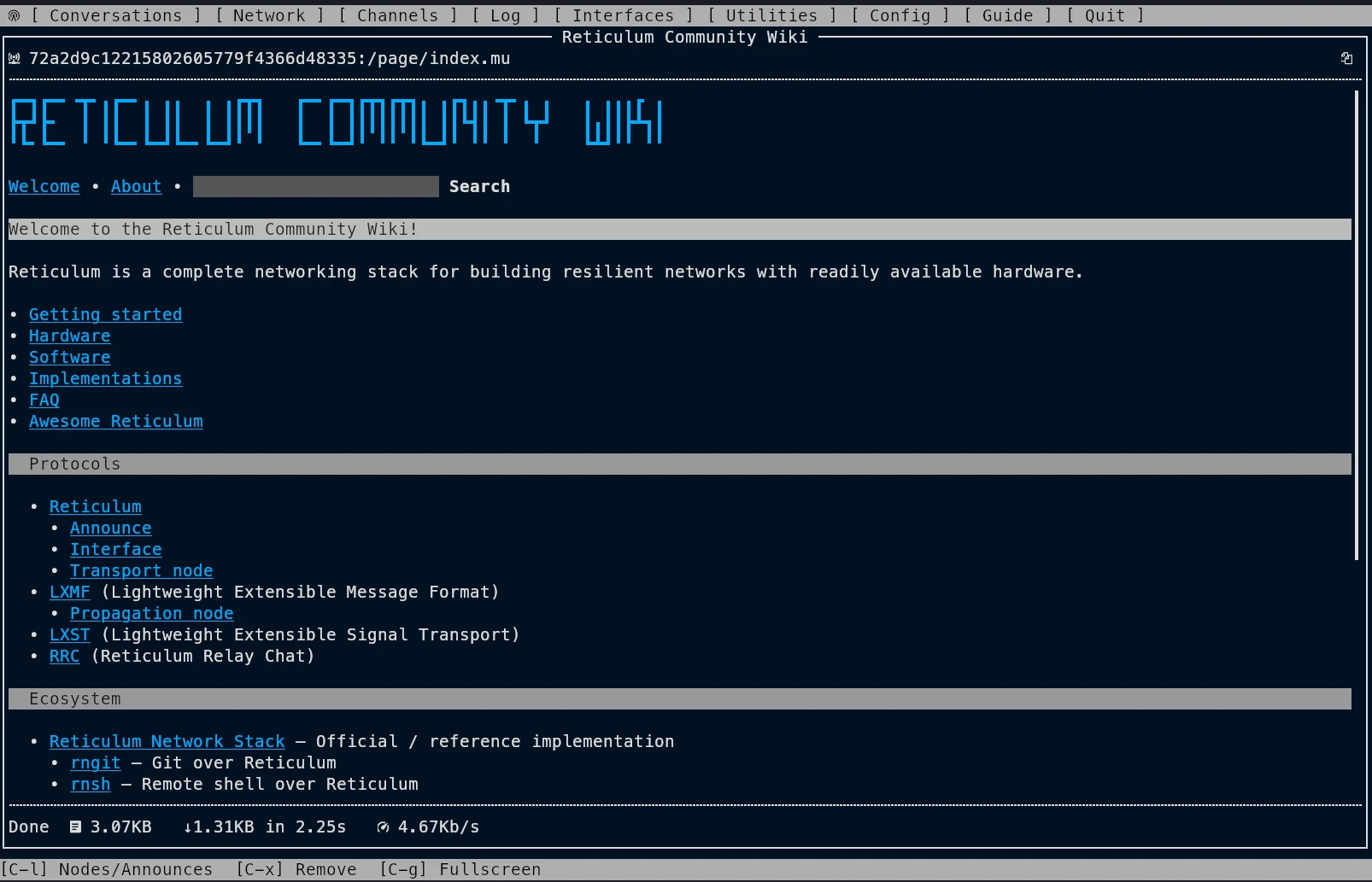The width and height of the screenshot is (1372, 882).
Task: Open the Hardware page link
Action: click(70, 336)
